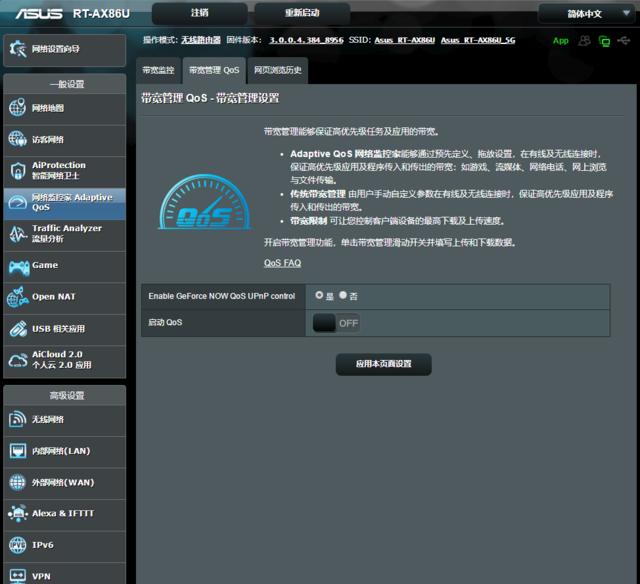Viewport: 640px width, 584px height.
Task: Click the IPv6 icon
Action: click(18, 545)
